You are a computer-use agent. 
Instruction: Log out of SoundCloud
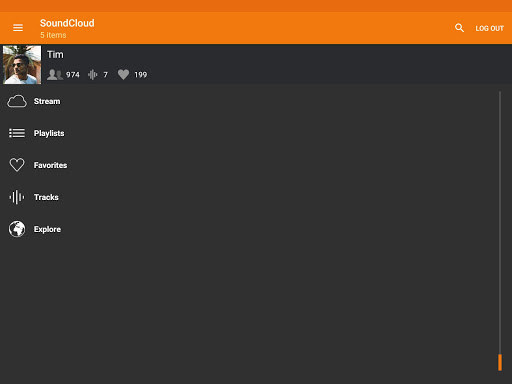pyautogui.click(x=489, y=28)
